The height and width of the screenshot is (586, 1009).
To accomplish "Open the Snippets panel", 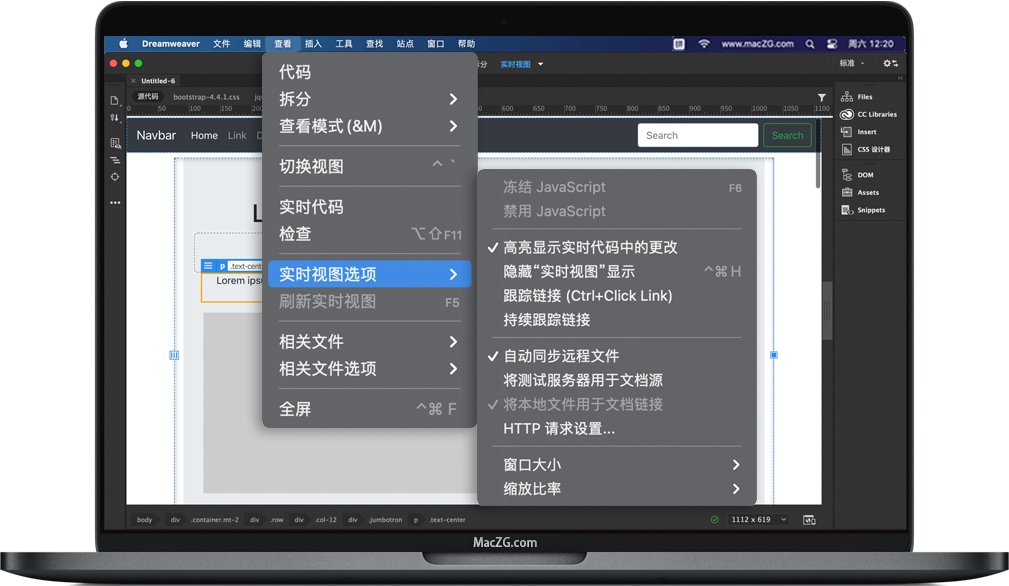I will [x=863, y=210].
